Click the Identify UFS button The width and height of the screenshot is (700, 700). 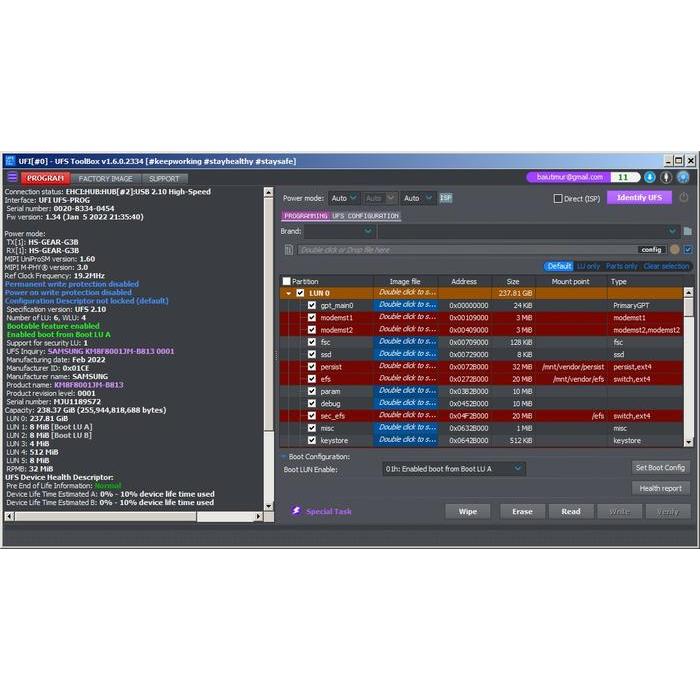pyautogui.click(x=639, y=197)
